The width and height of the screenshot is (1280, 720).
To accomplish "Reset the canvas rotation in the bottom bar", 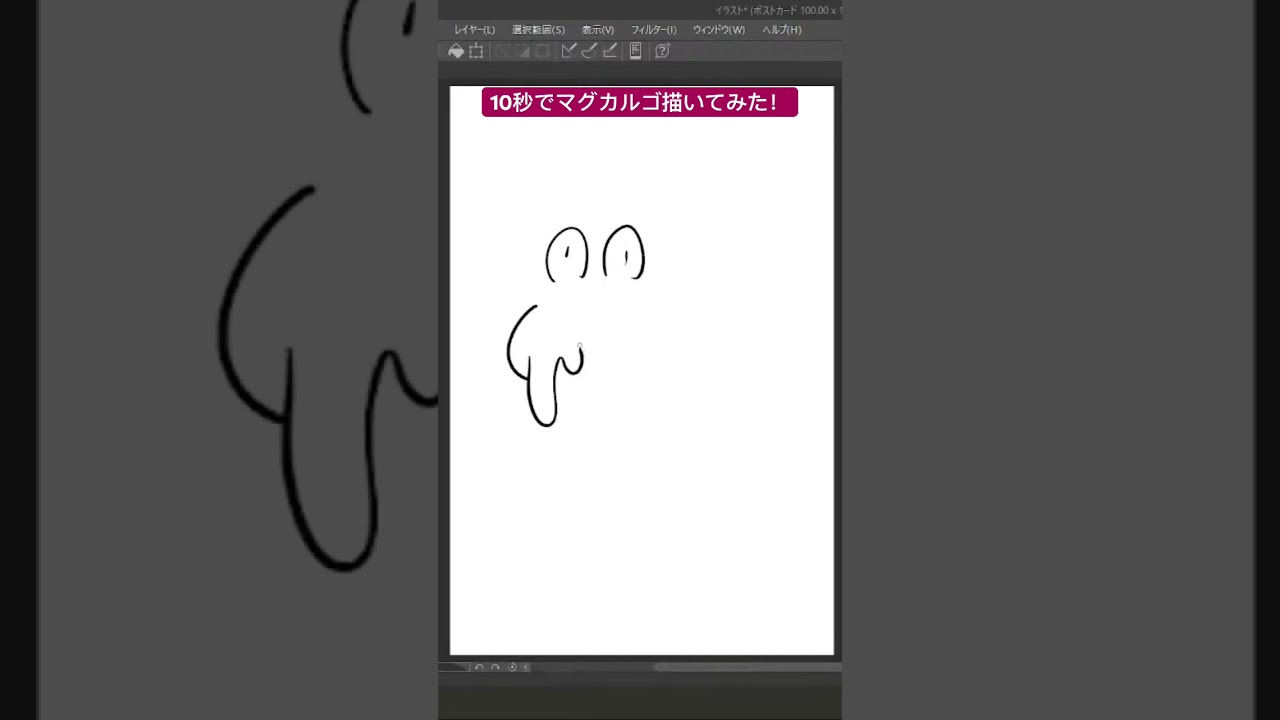I will coord(512,667).
